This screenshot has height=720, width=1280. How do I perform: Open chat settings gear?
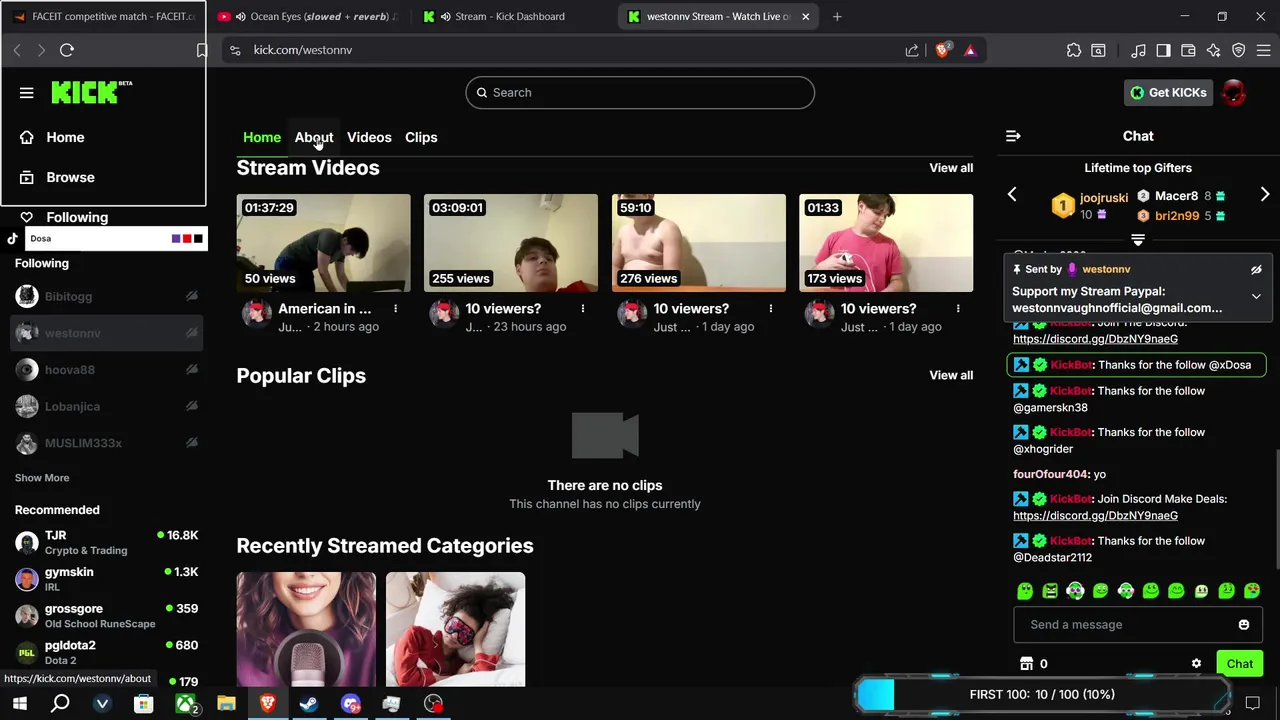point(1196,664)
